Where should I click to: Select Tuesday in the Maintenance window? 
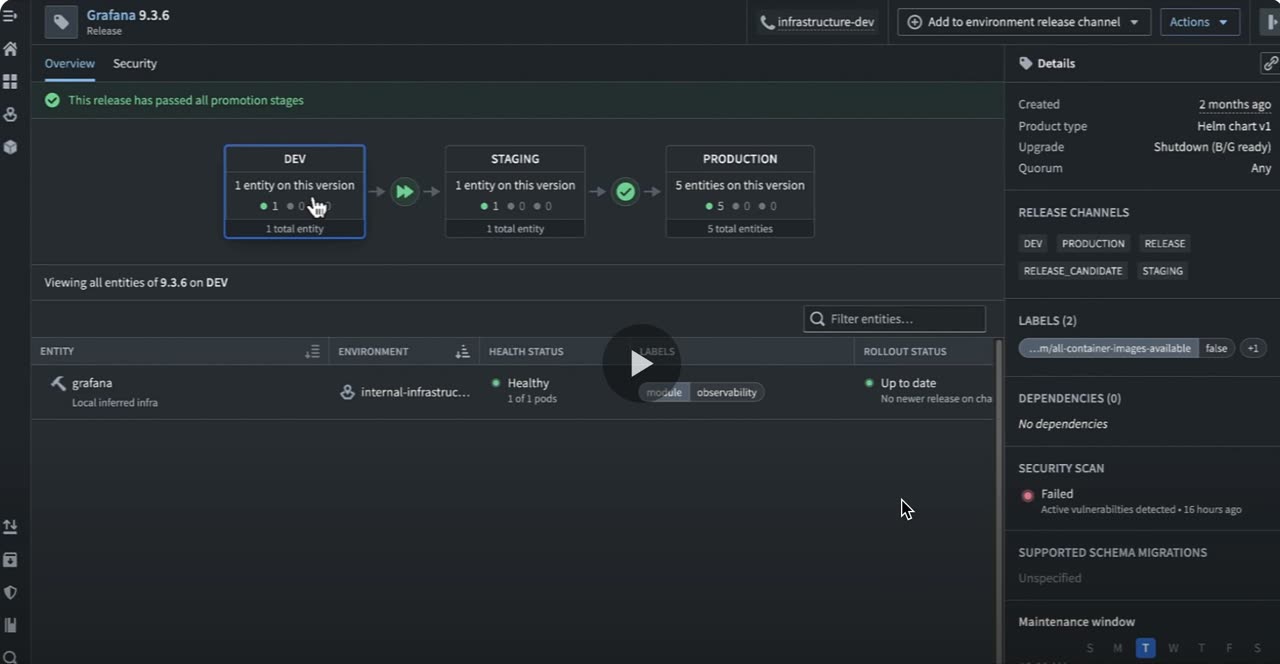(x=1146, y=648)
